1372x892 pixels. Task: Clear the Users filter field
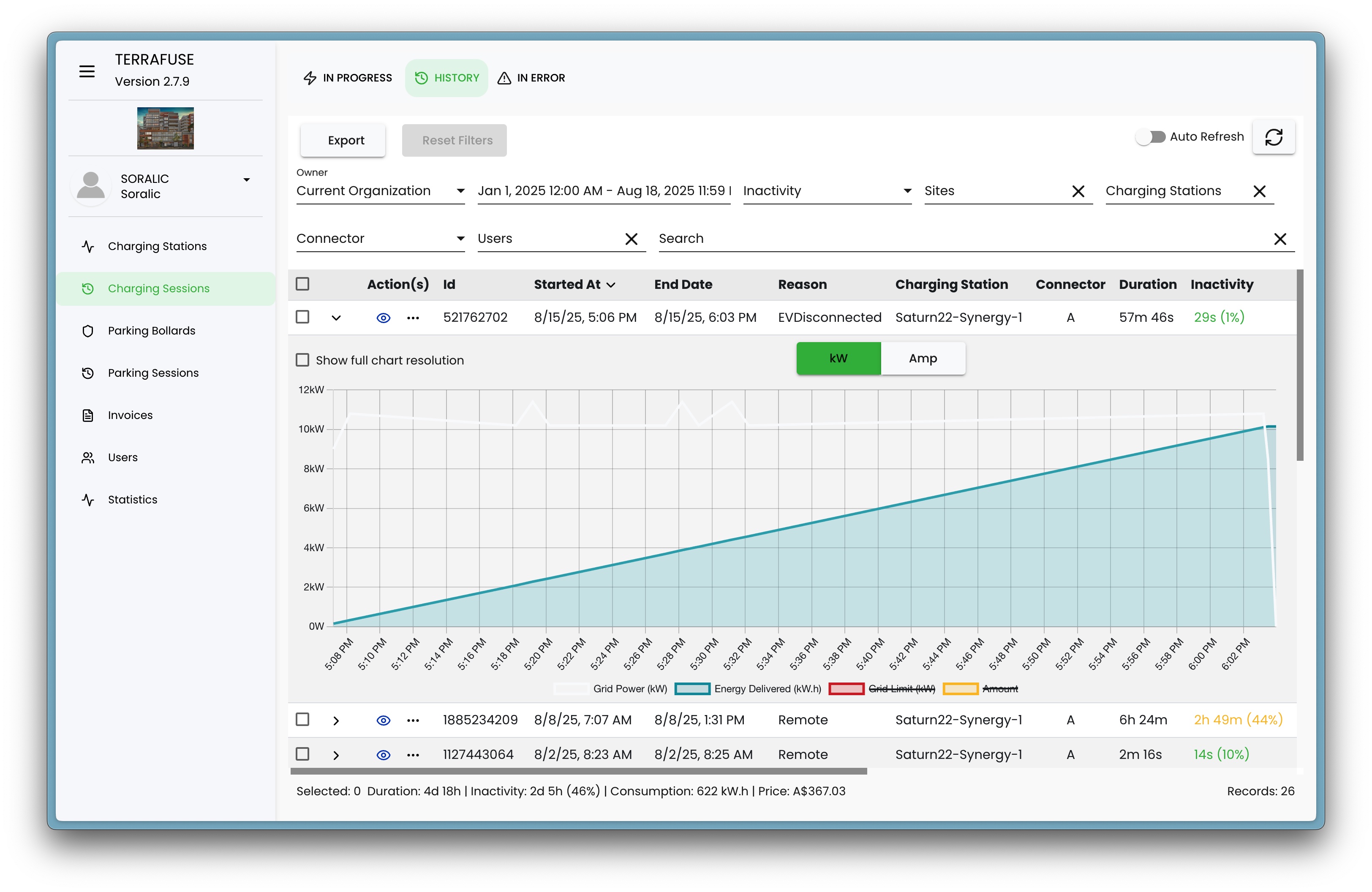click(631, 239)
